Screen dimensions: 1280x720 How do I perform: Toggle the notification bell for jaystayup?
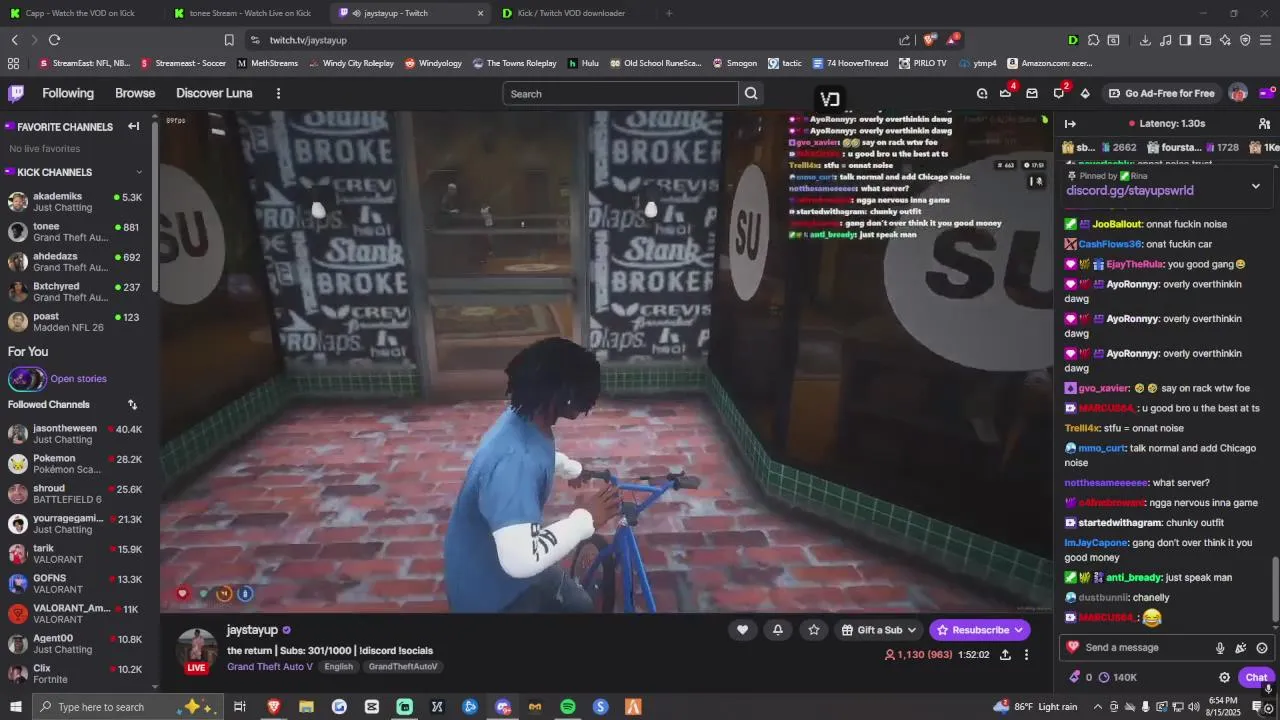(778, 629)
